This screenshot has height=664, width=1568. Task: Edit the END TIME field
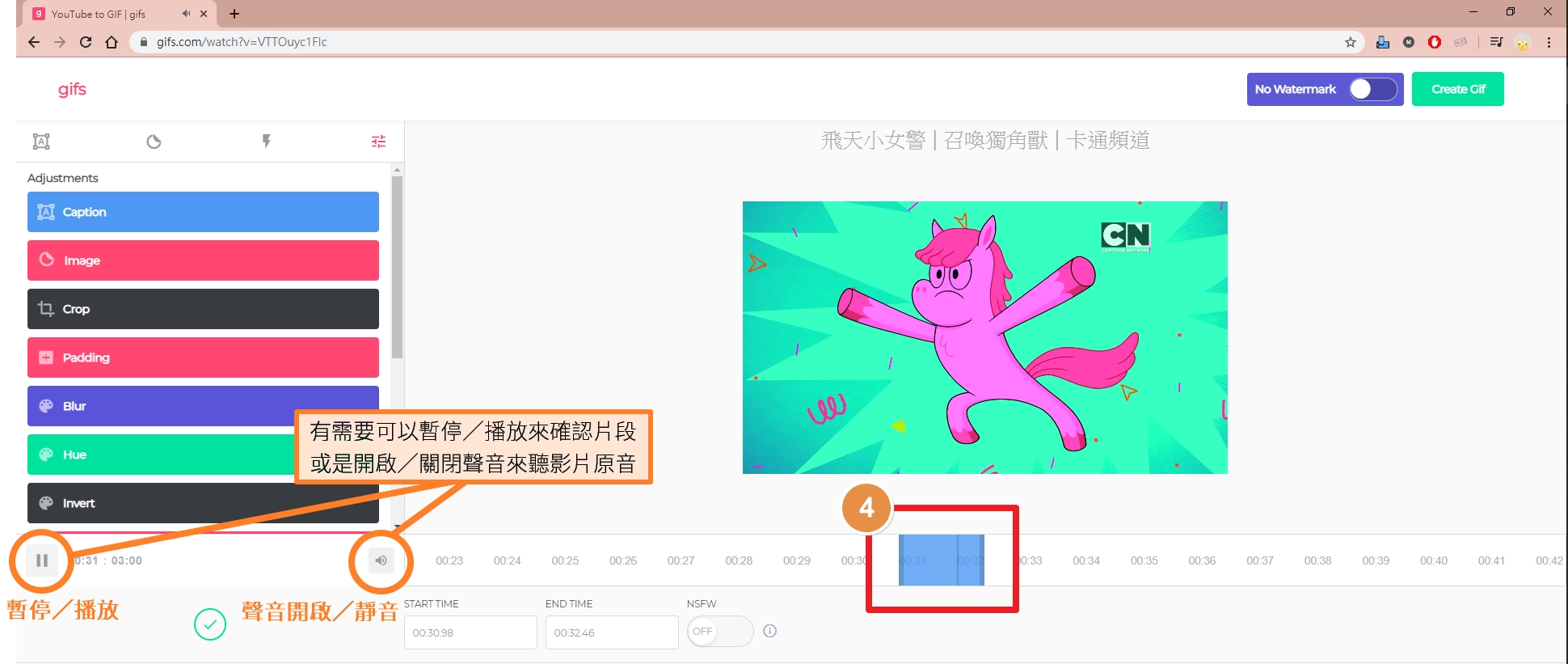[612, 632]
